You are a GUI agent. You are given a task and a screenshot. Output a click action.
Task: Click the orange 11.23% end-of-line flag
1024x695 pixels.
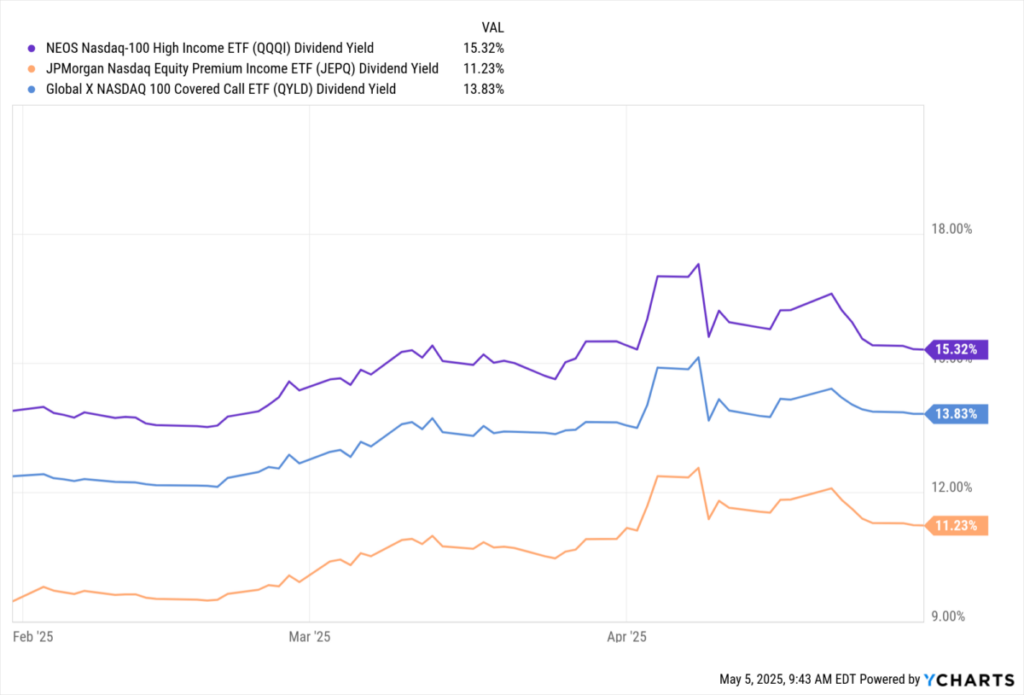[x=957, y=525]
